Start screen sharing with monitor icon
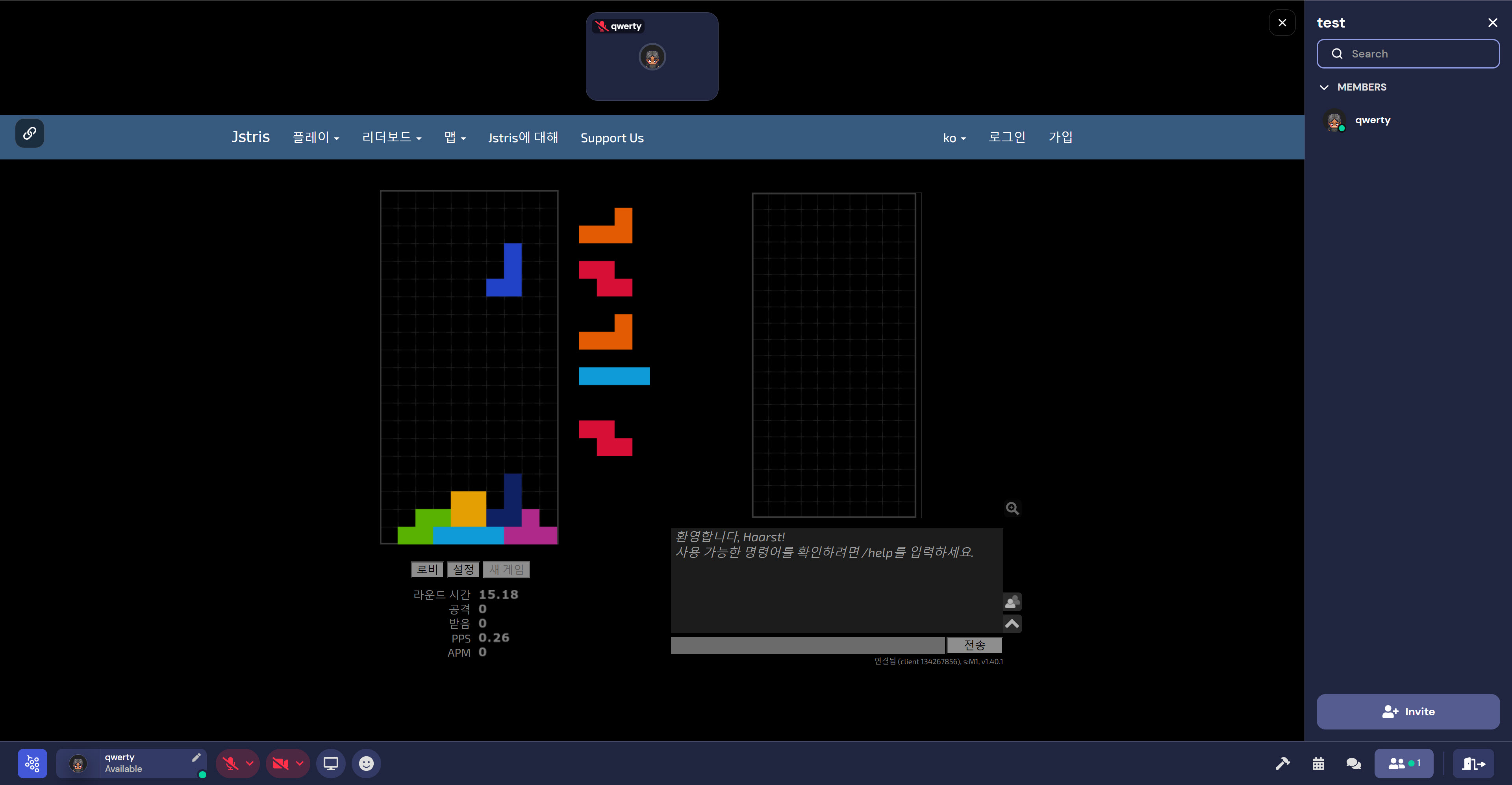This screenshot has height=785, width=1512. tap(331, 763)
